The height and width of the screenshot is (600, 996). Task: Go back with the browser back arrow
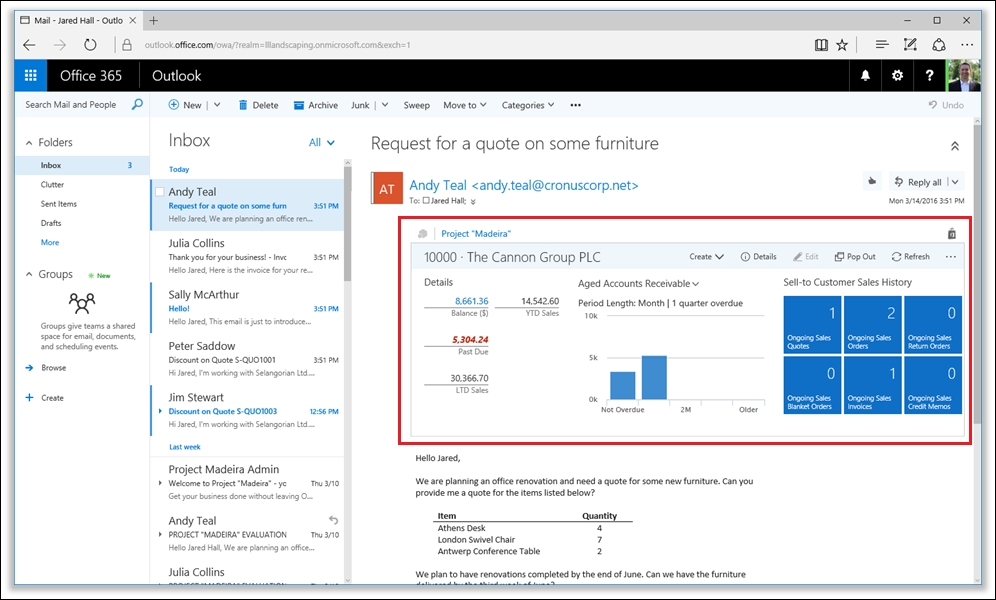29,44
